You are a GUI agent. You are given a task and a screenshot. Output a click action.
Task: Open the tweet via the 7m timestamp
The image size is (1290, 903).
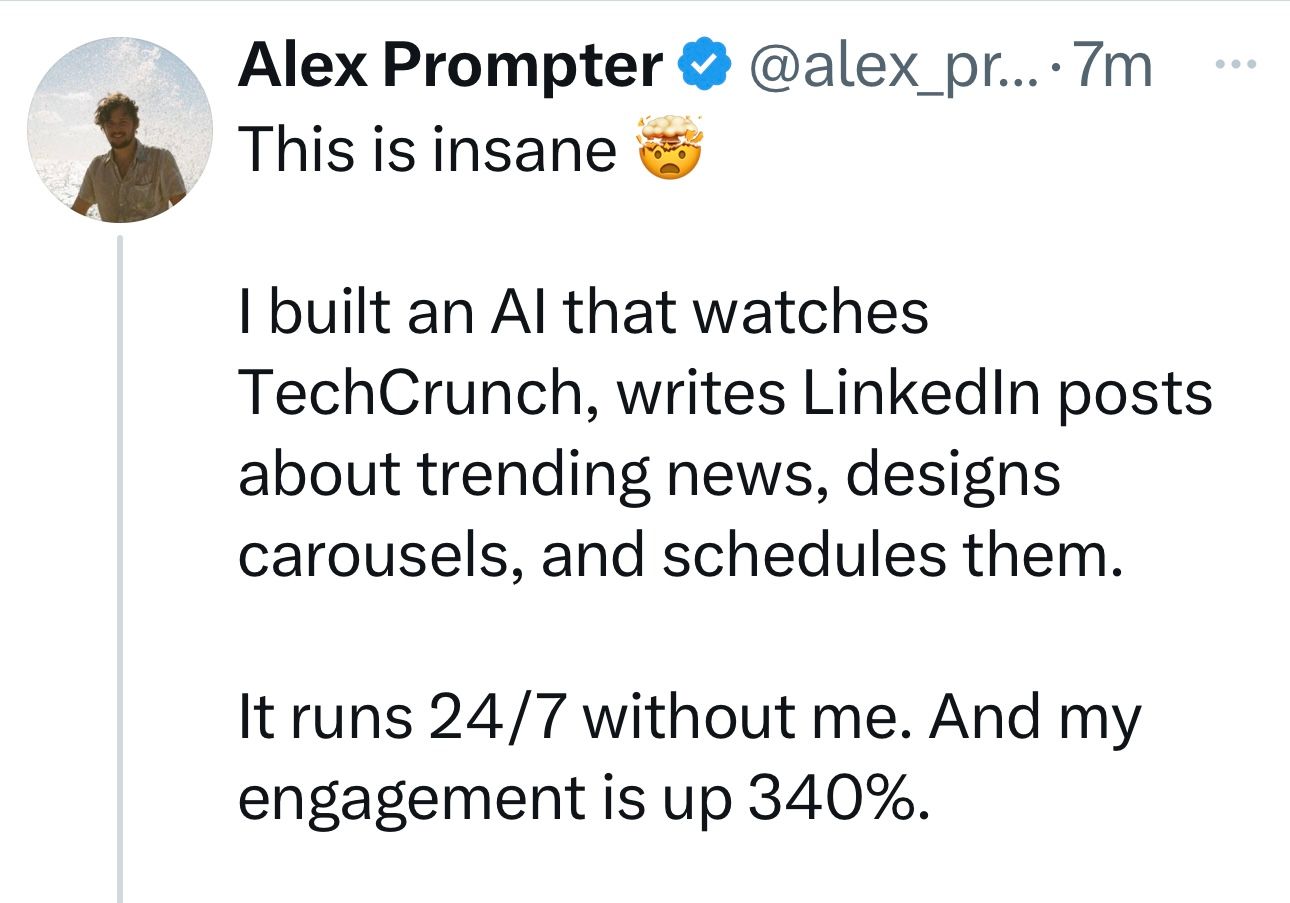(x=1114, y=67)
